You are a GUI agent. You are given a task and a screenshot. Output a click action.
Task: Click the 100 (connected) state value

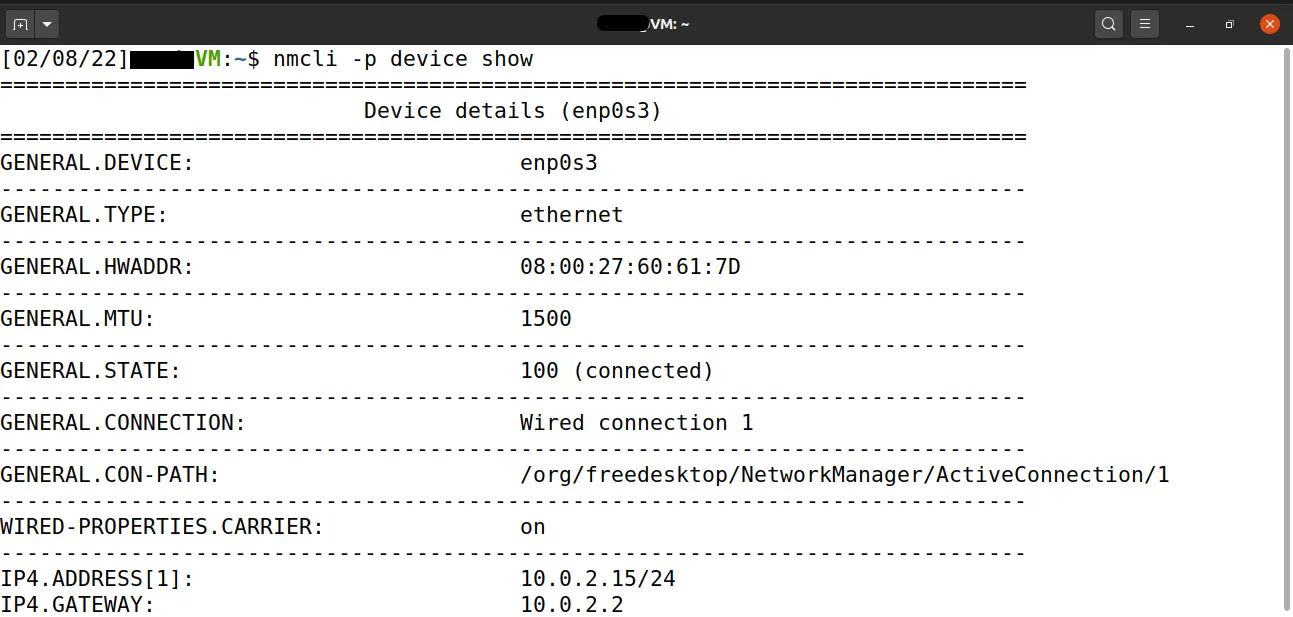point(617,371)
